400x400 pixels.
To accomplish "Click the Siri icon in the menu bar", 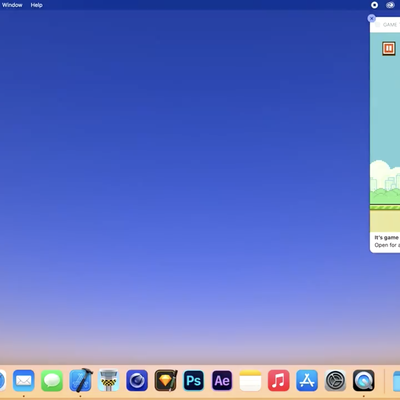I will coord(390,5).
